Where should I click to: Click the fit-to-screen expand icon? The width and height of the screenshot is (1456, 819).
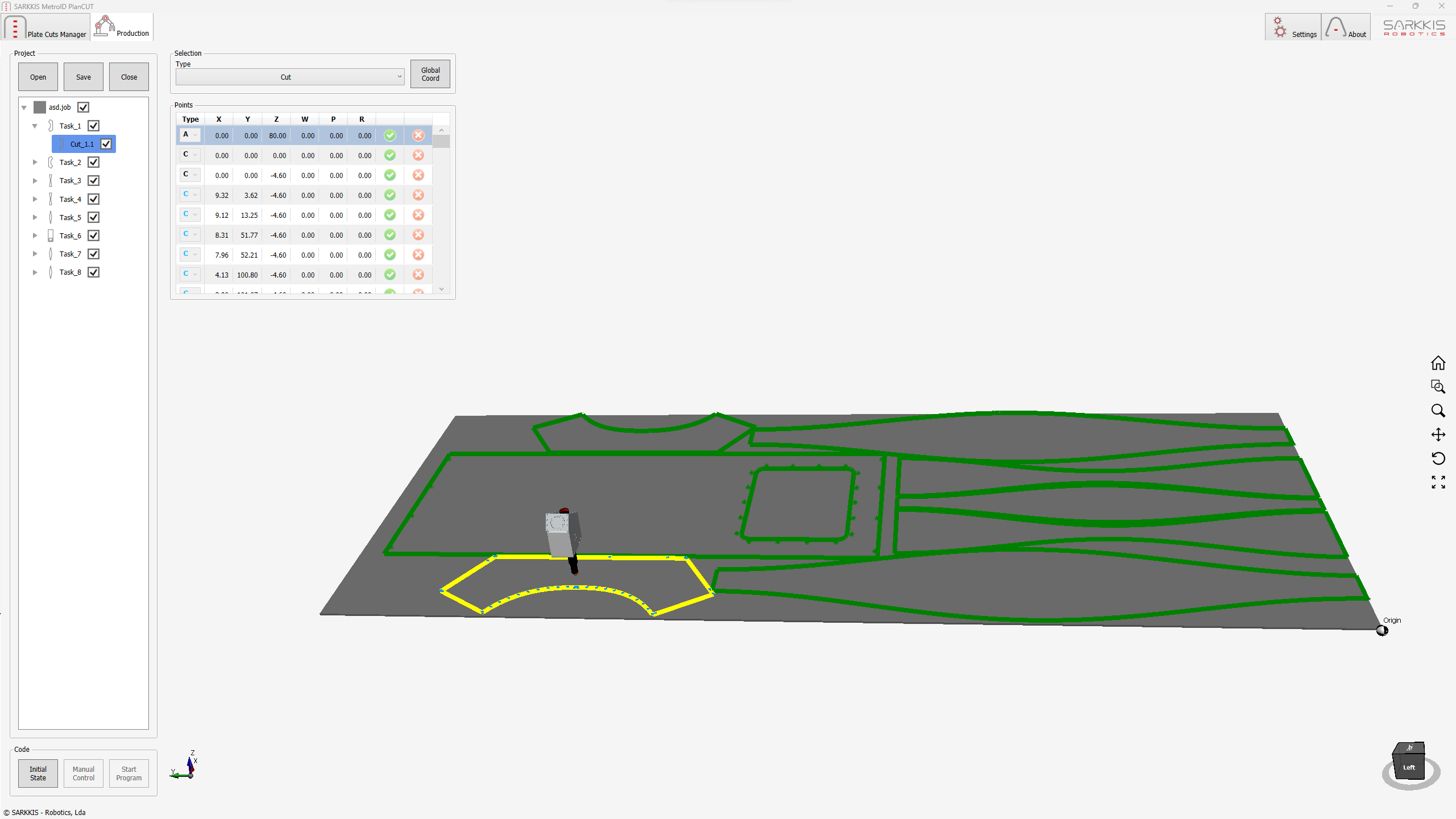[x=1438, y=482]
